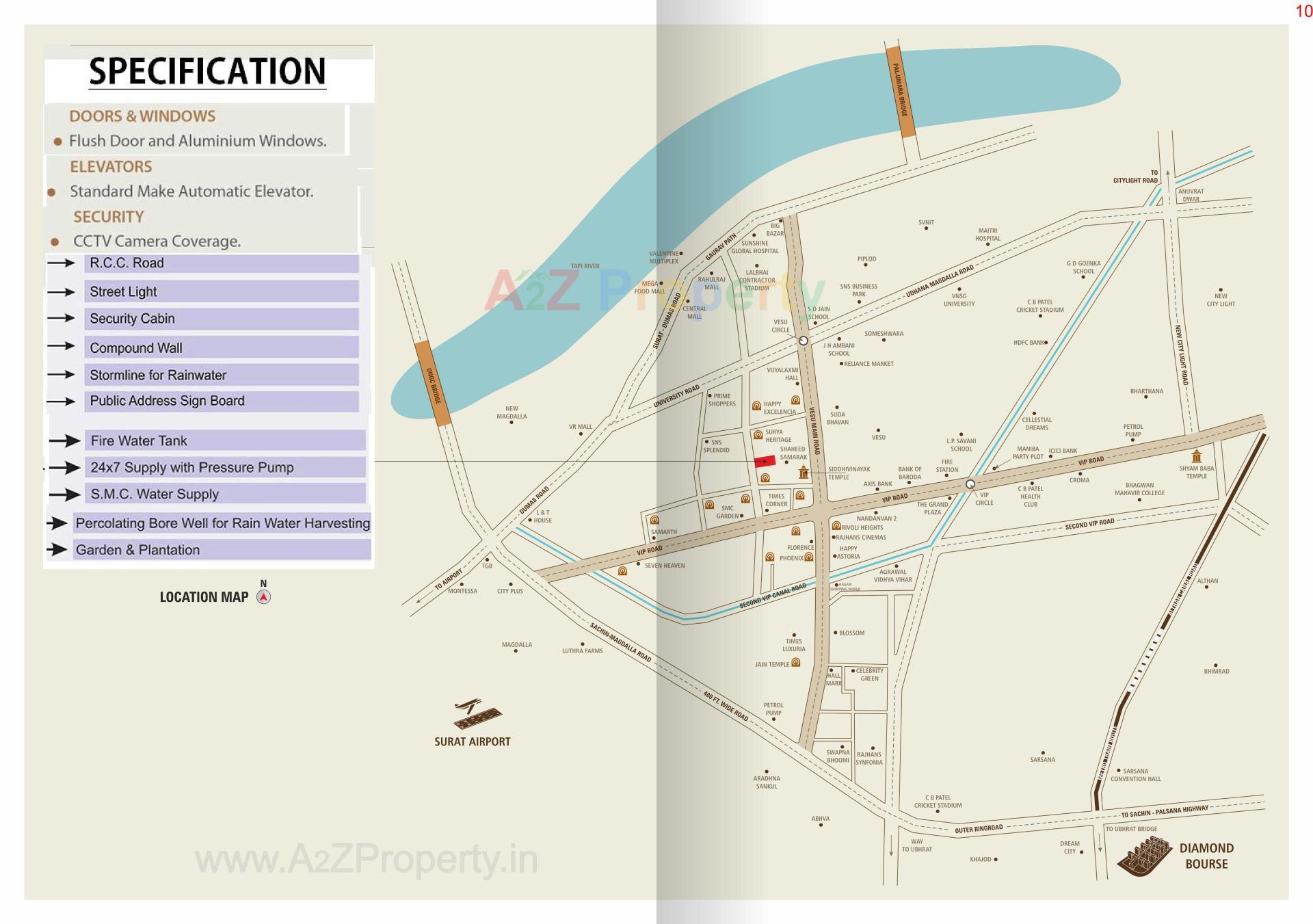The width and height of the screenshot is (1313, 924).
Task: Select the SECURITY section heading
Action: click(109, 217)
